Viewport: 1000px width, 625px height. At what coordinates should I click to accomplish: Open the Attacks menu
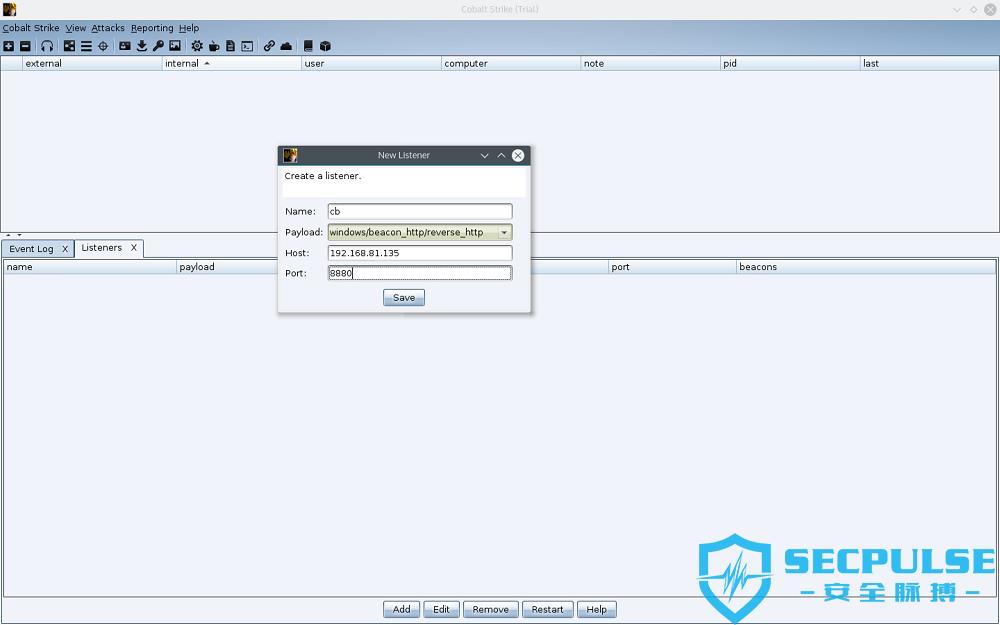(x=108, y=28)
